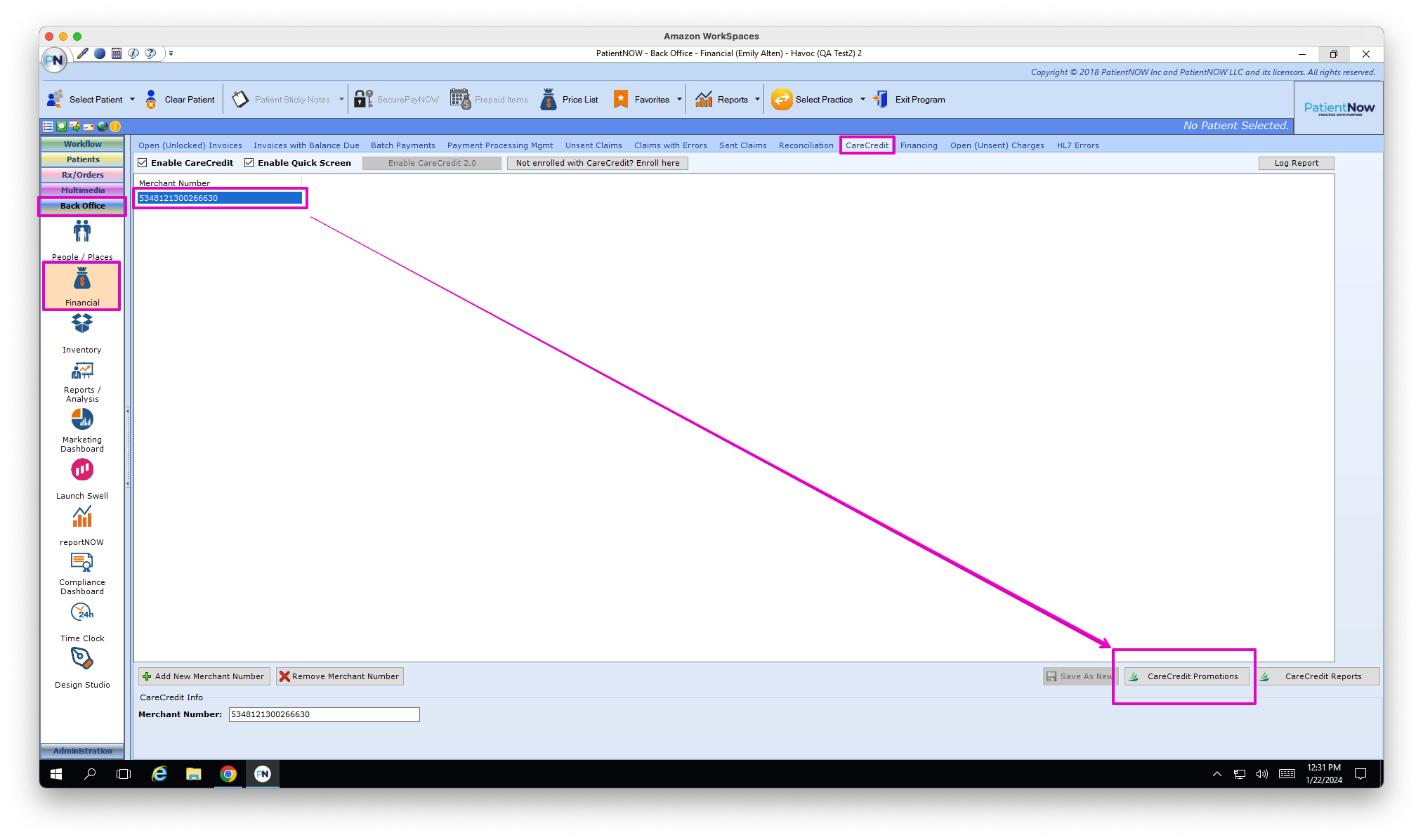Toggle the Enable Quick Screen checkbox

[x=249, y=163]
